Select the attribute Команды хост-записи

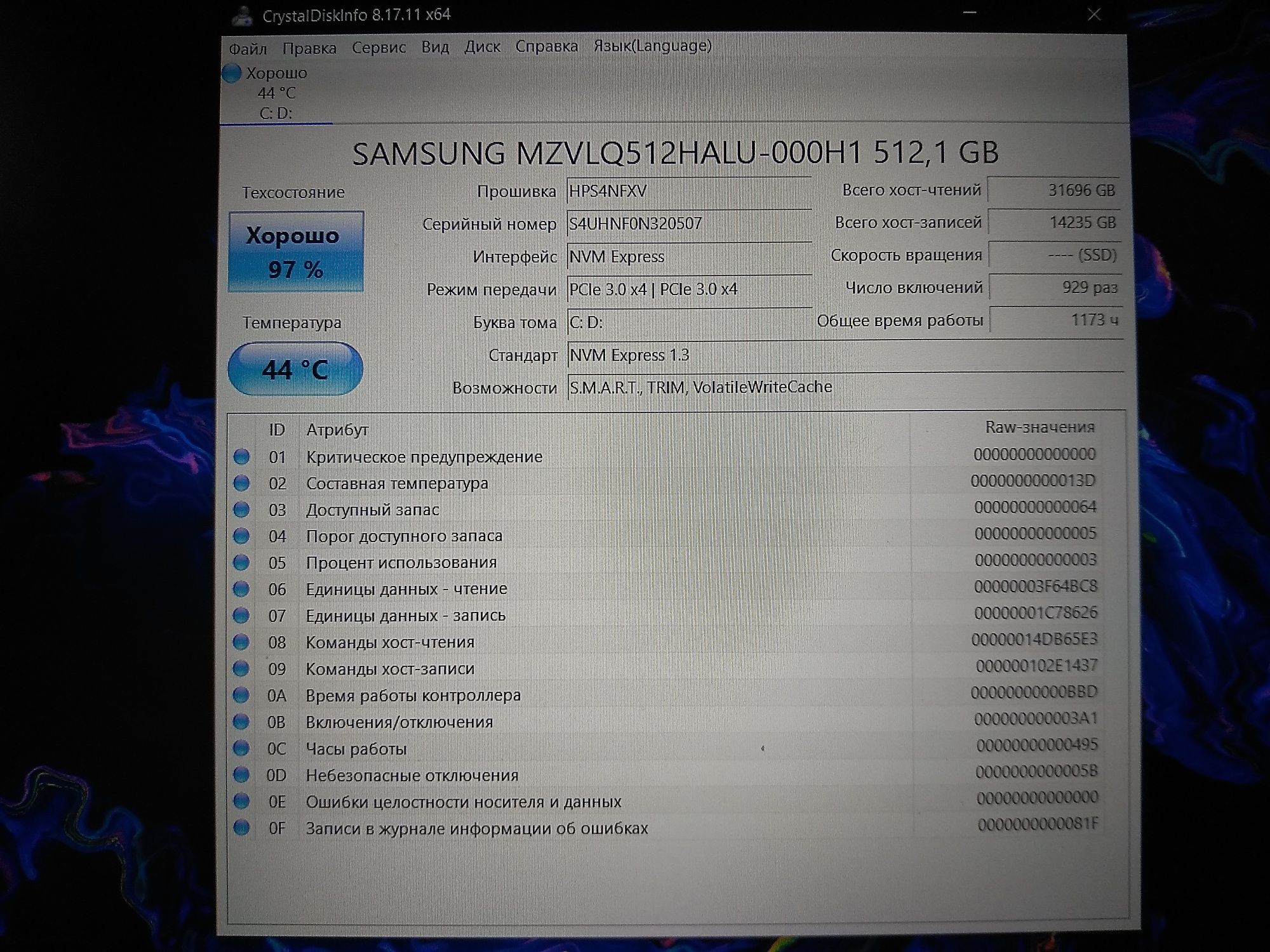pos(390,669)
